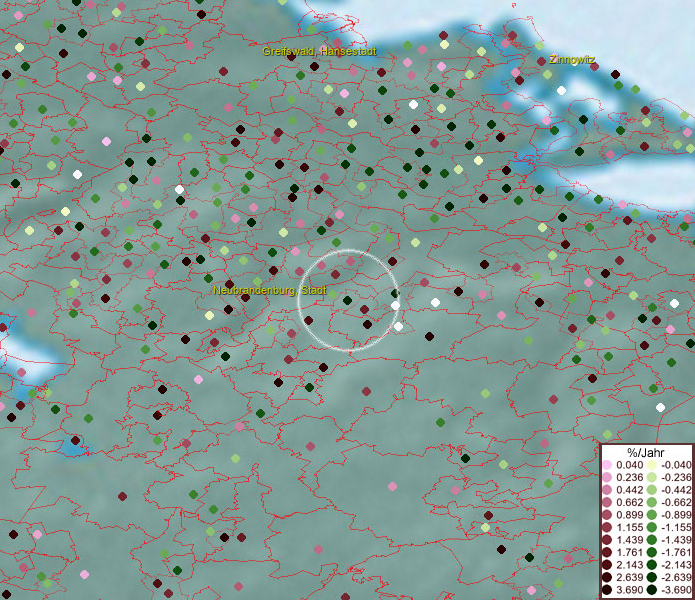The image size is (695, 600).
Task: Pick the 0.040 legend color swatch
Action: click(x=607, y=465)
